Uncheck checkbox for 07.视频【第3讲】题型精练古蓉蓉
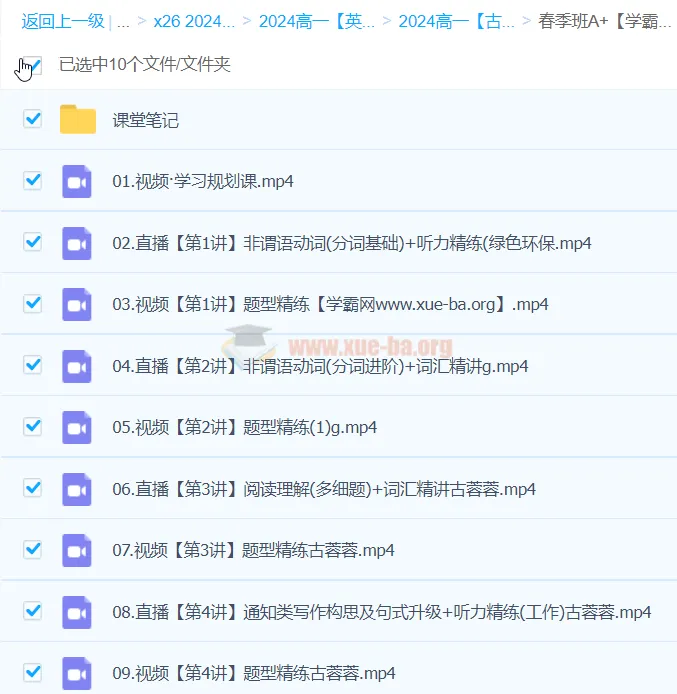 click(x=32, y=550)
